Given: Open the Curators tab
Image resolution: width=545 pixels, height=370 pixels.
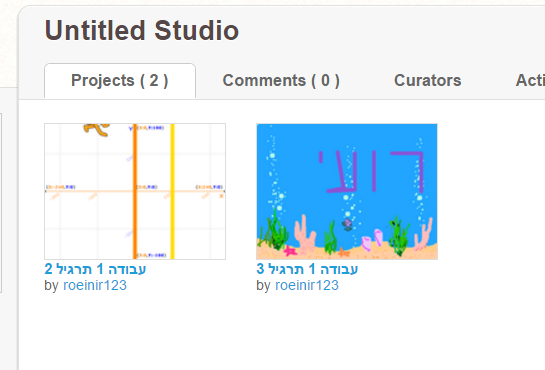Looking at the screenshot, I should point(428,81).
